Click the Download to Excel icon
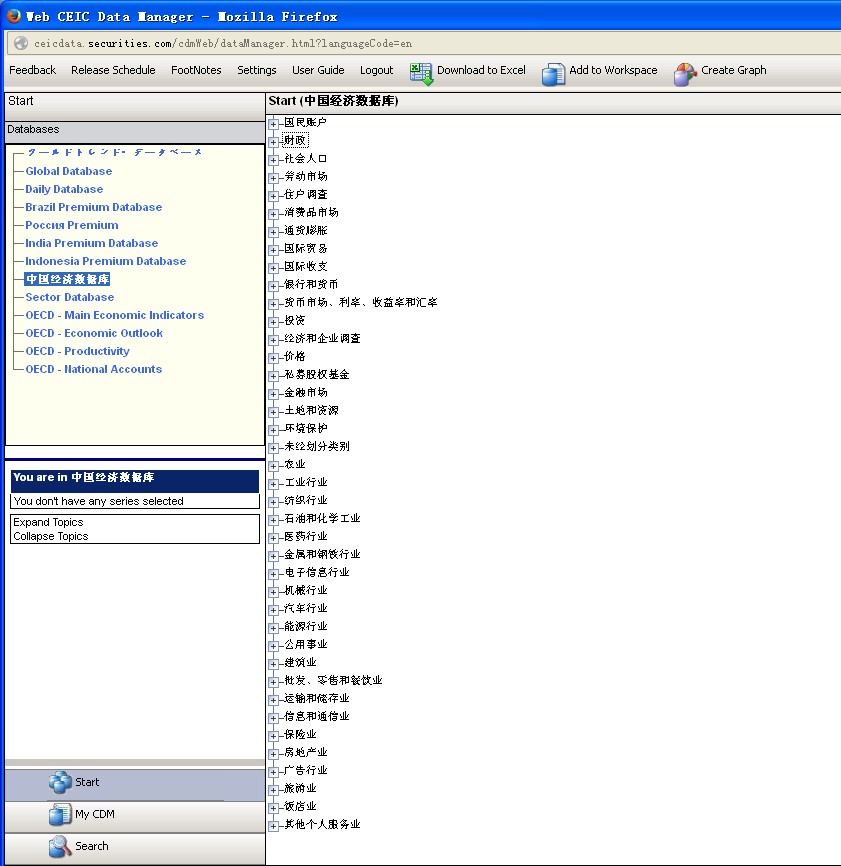 (x=421, y=73)
